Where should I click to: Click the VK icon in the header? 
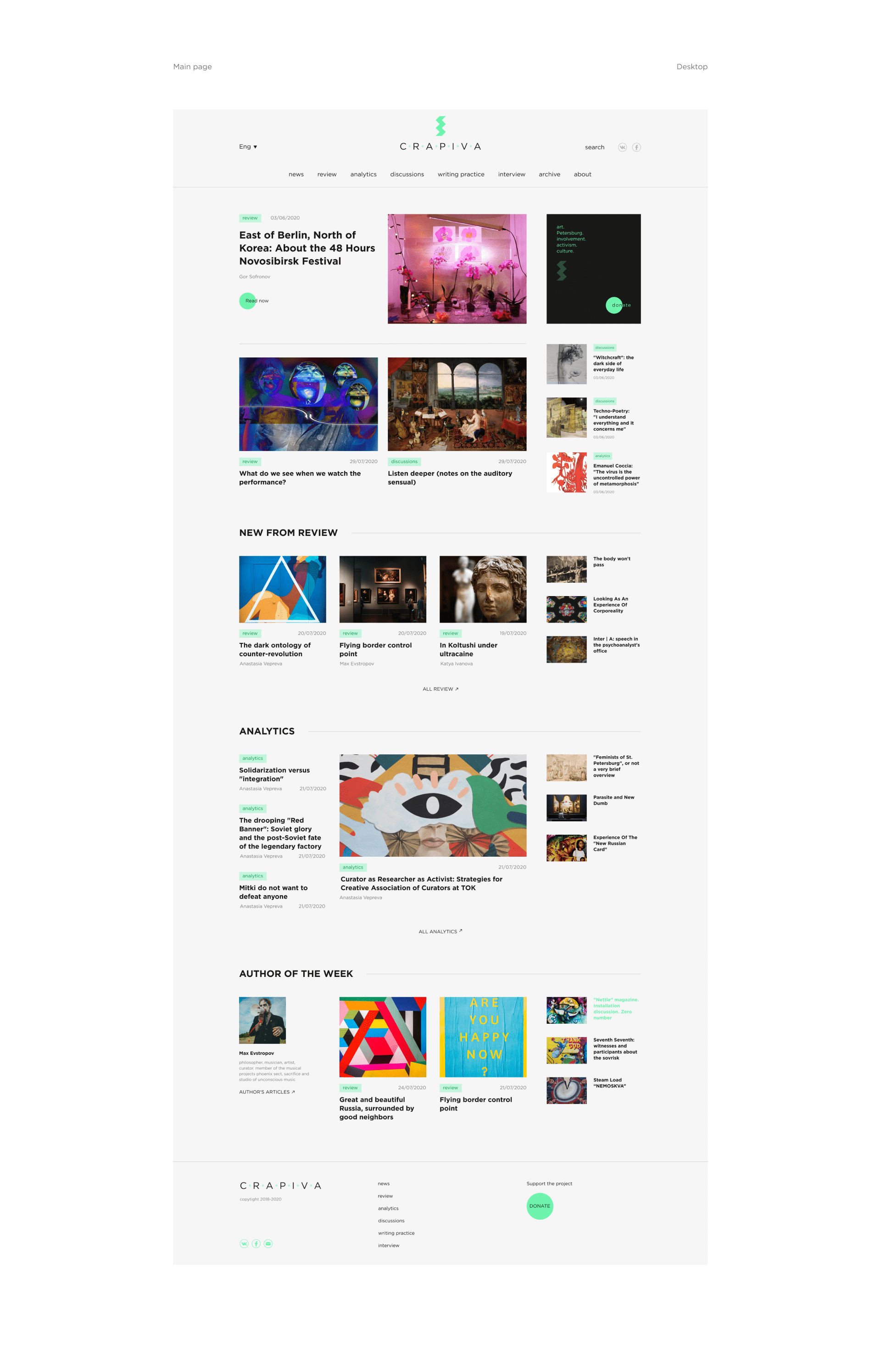coord(623,147)
